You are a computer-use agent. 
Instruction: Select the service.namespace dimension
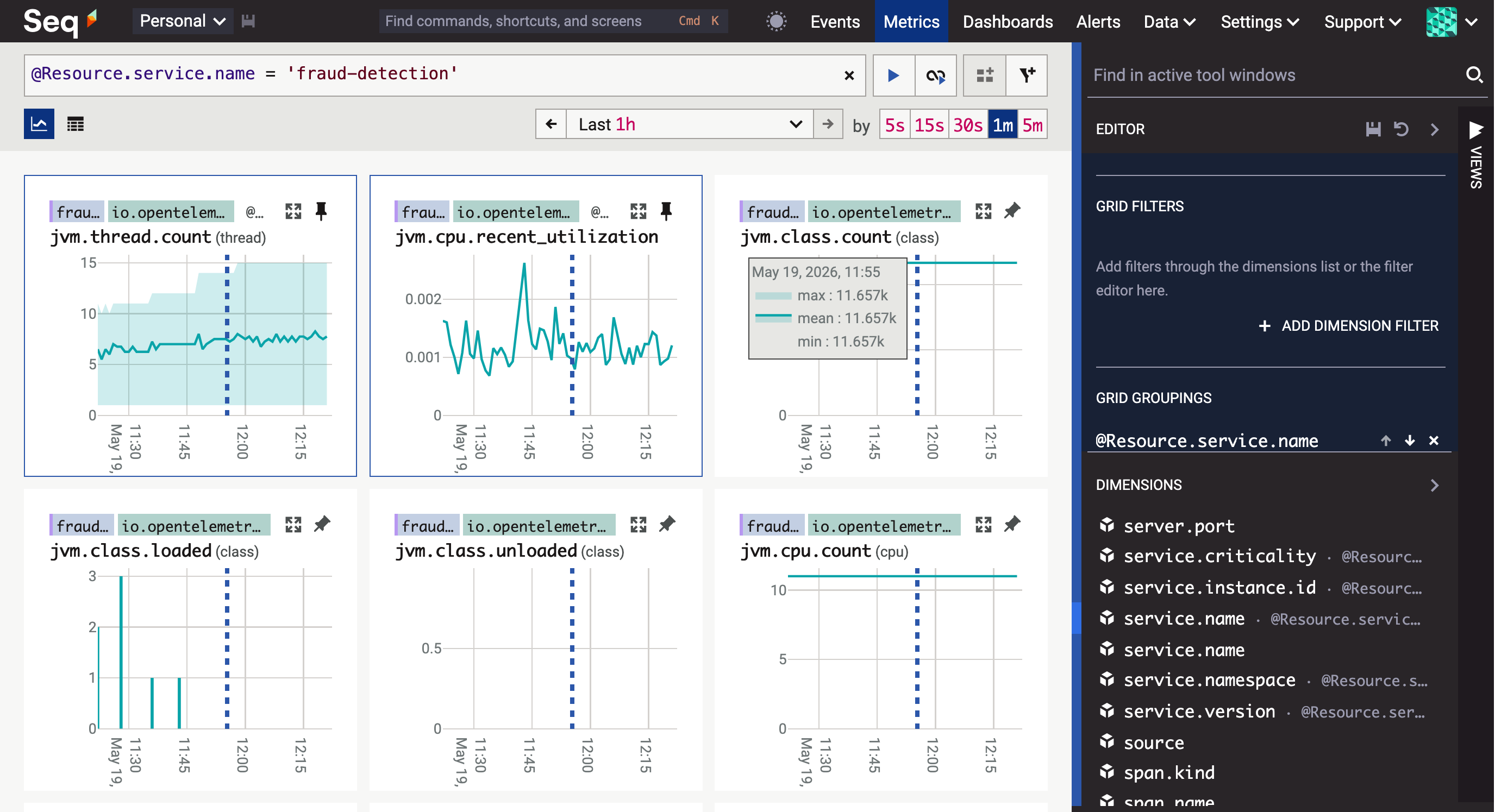[1210, 680]
